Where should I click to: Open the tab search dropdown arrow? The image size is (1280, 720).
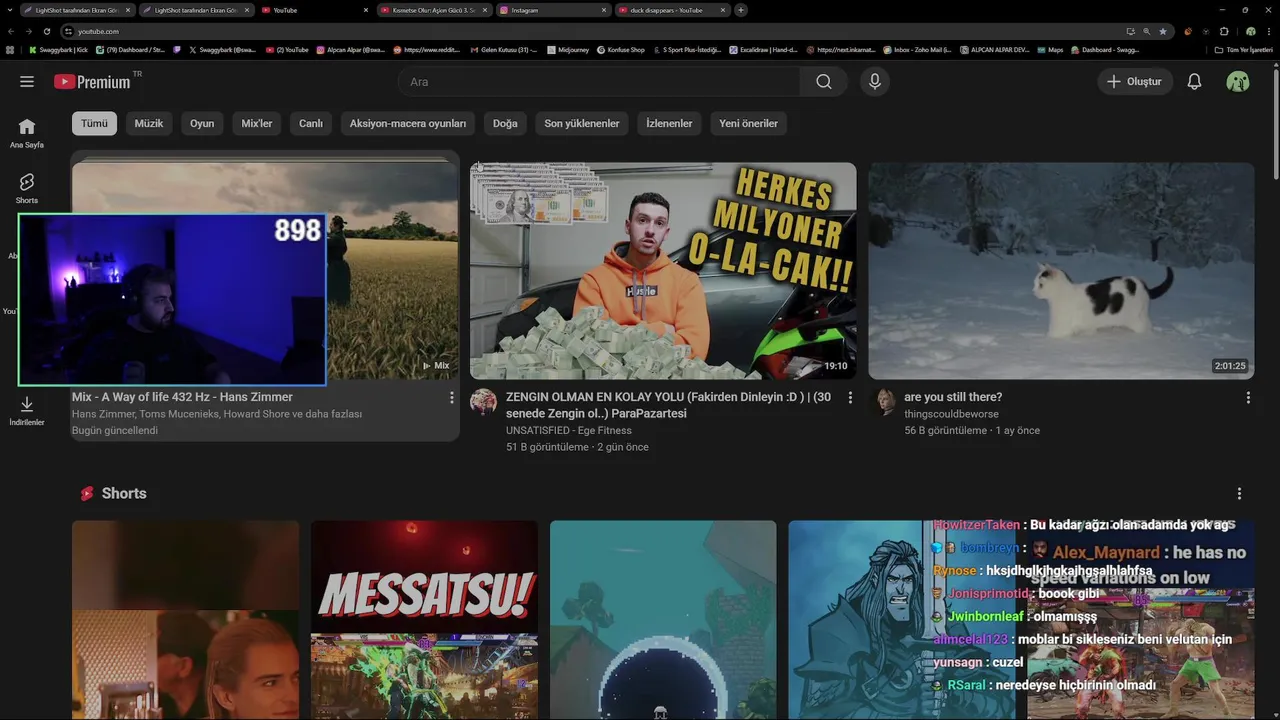click(8, 10)
